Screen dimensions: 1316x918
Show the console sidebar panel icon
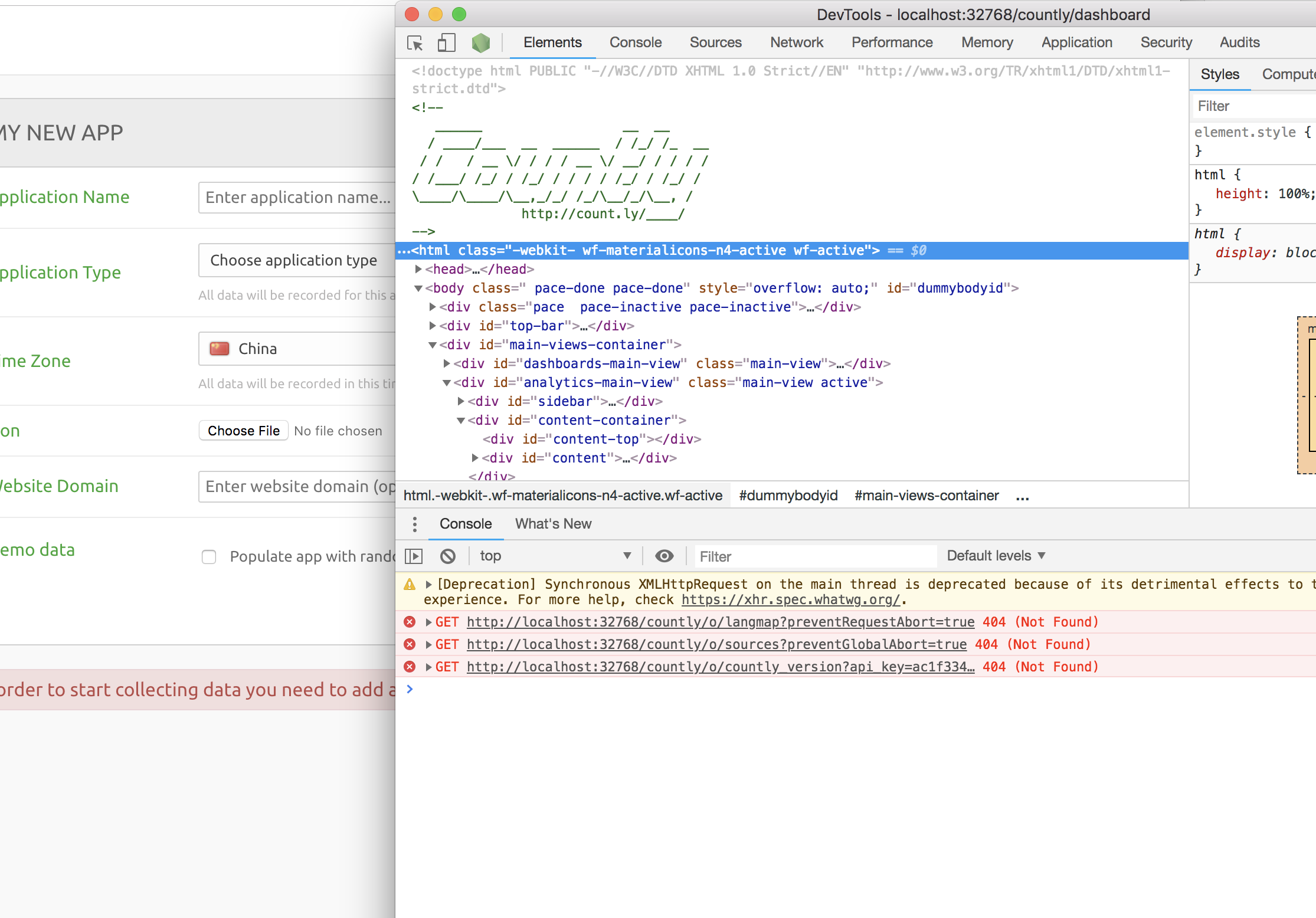pyautogui.click(x=414, y=556)
